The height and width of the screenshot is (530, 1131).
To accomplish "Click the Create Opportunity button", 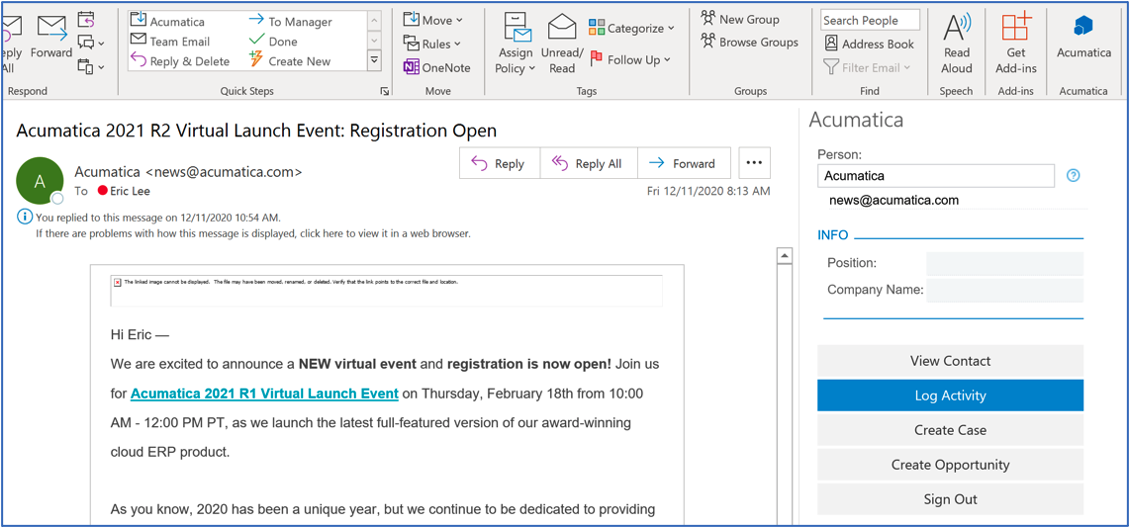I will pos(950,464).
